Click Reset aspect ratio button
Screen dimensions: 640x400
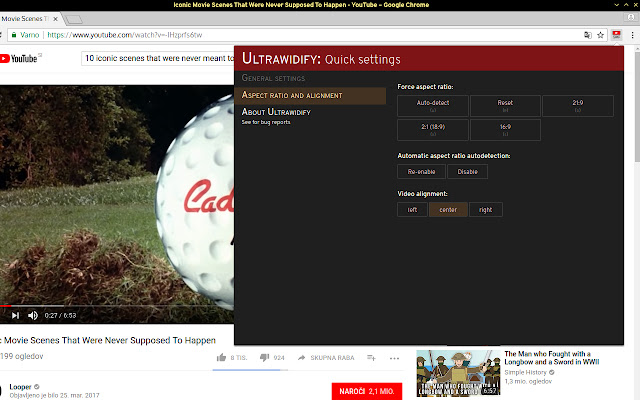(505, 106)
